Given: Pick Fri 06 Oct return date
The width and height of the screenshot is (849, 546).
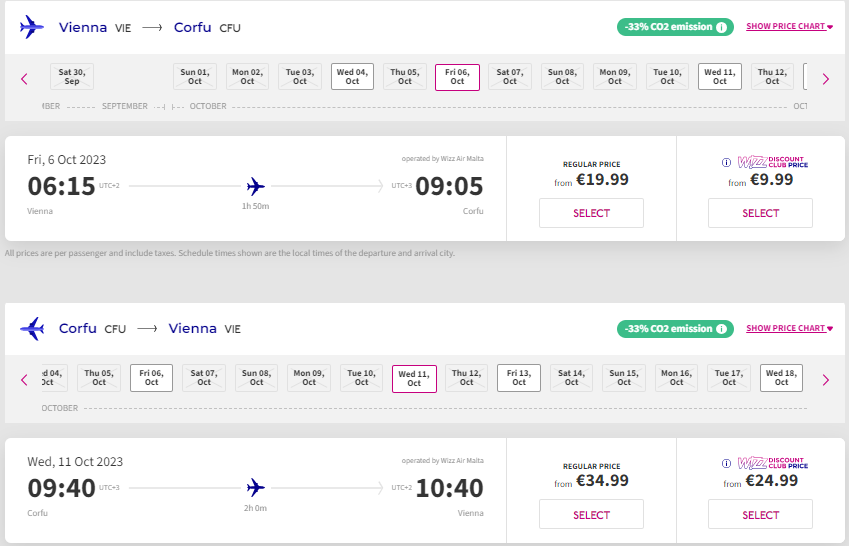Looking at the screenshot, I should [152, 378].
